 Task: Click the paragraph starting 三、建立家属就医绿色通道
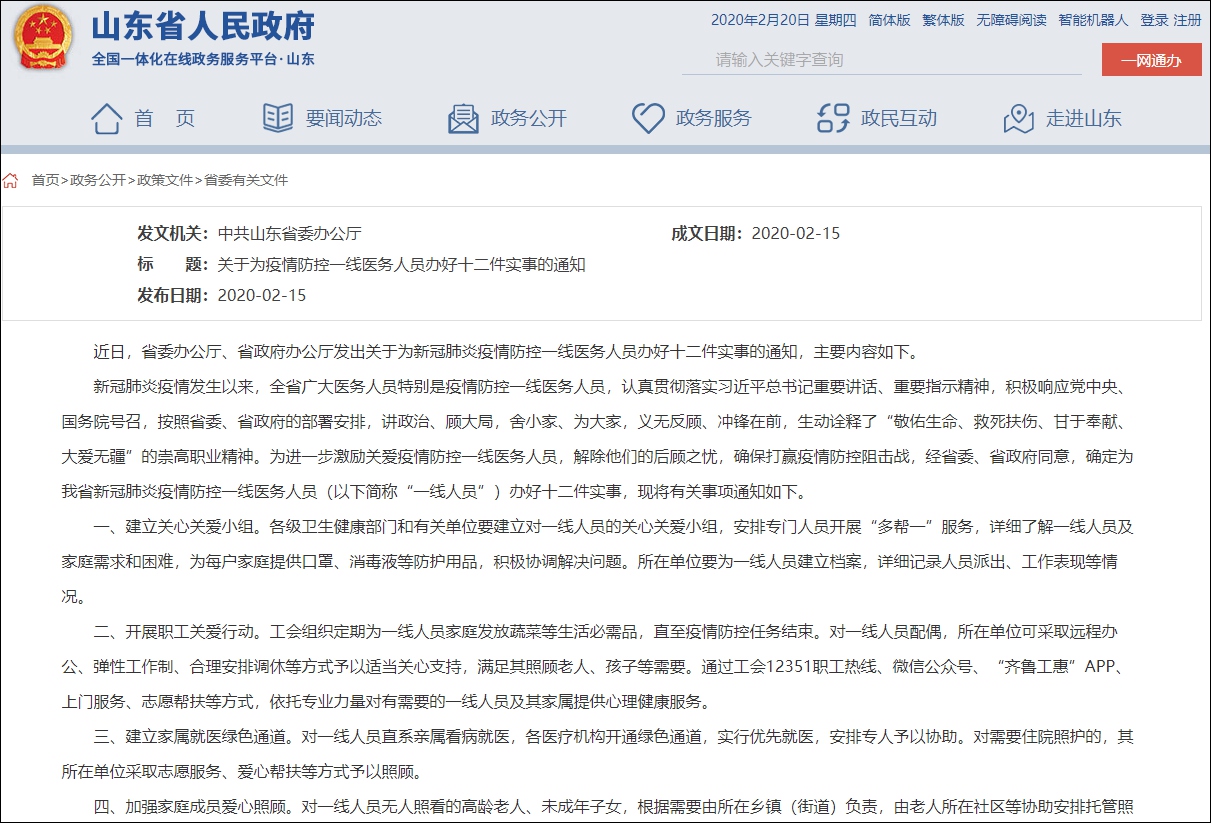tap(597, 754)
